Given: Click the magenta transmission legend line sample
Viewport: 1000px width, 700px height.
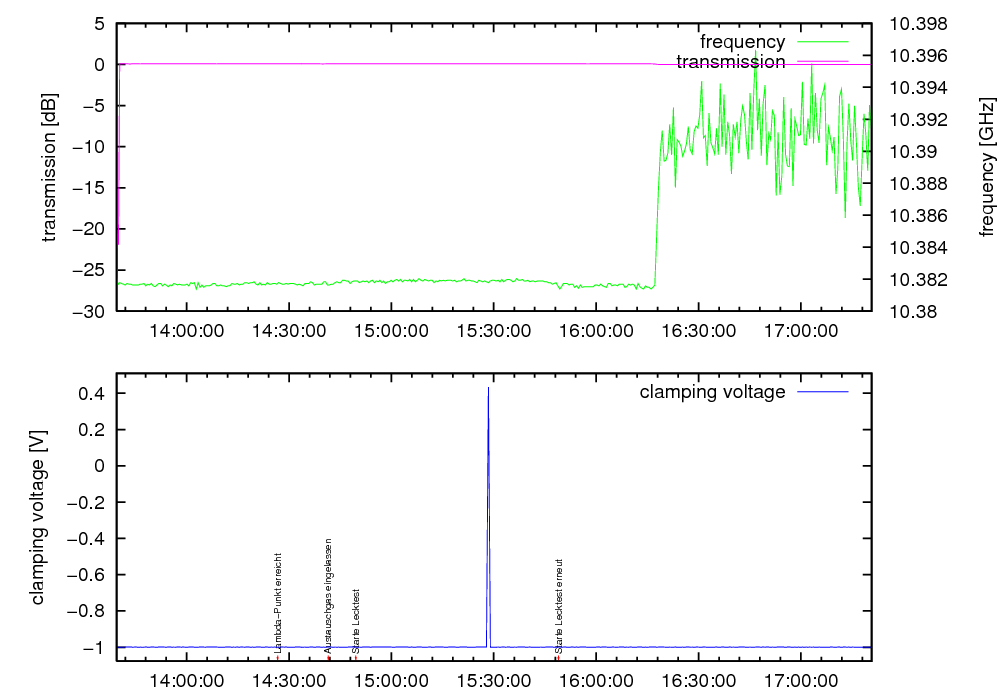Looking at the screenshot, I should [x=823, y=62].
